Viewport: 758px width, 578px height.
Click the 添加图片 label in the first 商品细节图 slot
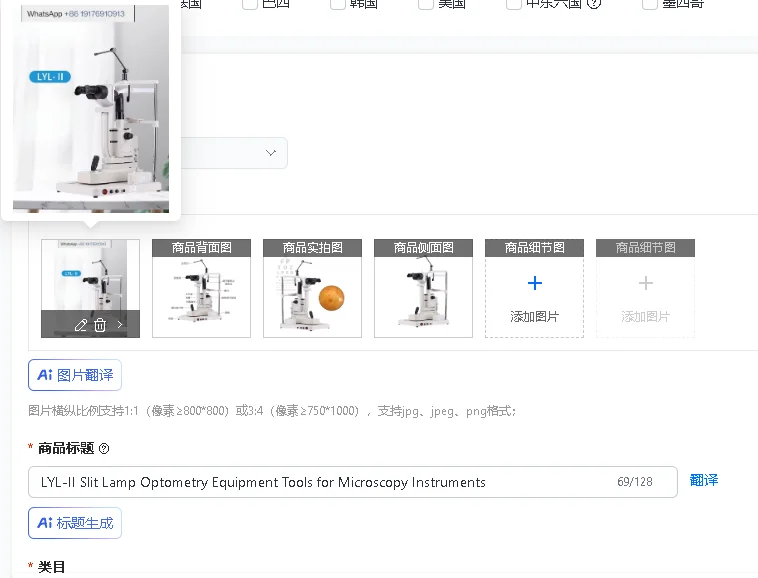coord(535,317)
